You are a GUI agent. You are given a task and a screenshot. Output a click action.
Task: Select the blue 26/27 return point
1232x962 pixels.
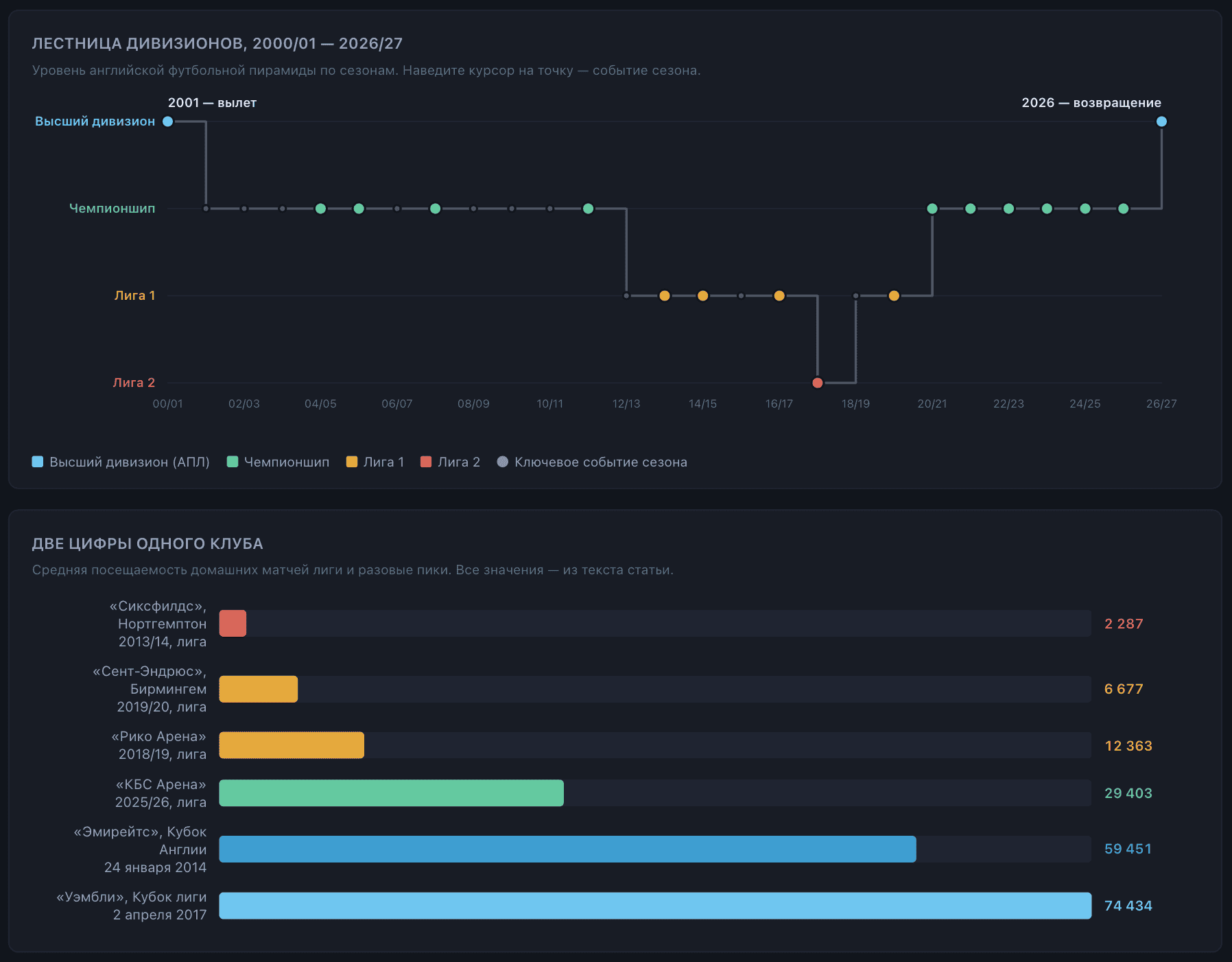click(1161, 121)
